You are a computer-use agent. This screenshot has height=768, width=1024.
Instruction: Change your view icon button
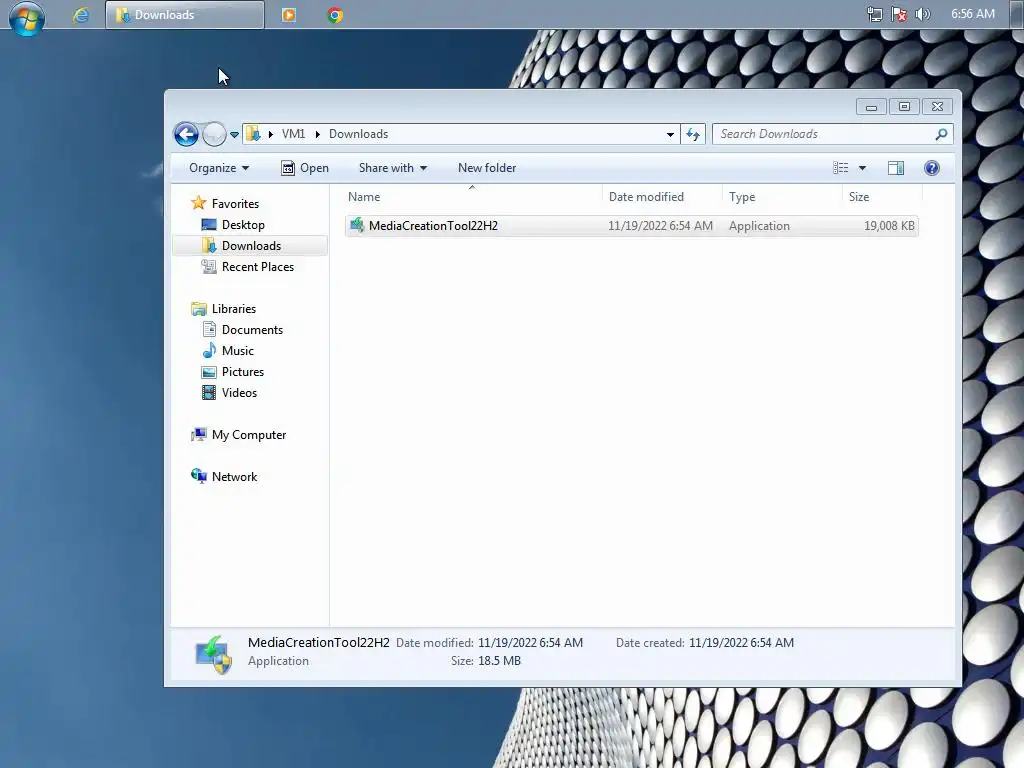coord(840,168)
